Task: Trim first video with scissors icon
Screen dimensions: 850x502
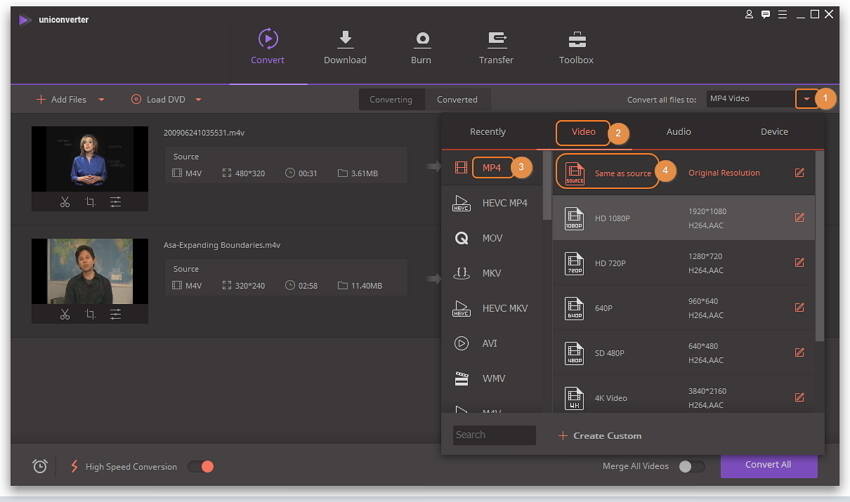Action: pos(65,202)
